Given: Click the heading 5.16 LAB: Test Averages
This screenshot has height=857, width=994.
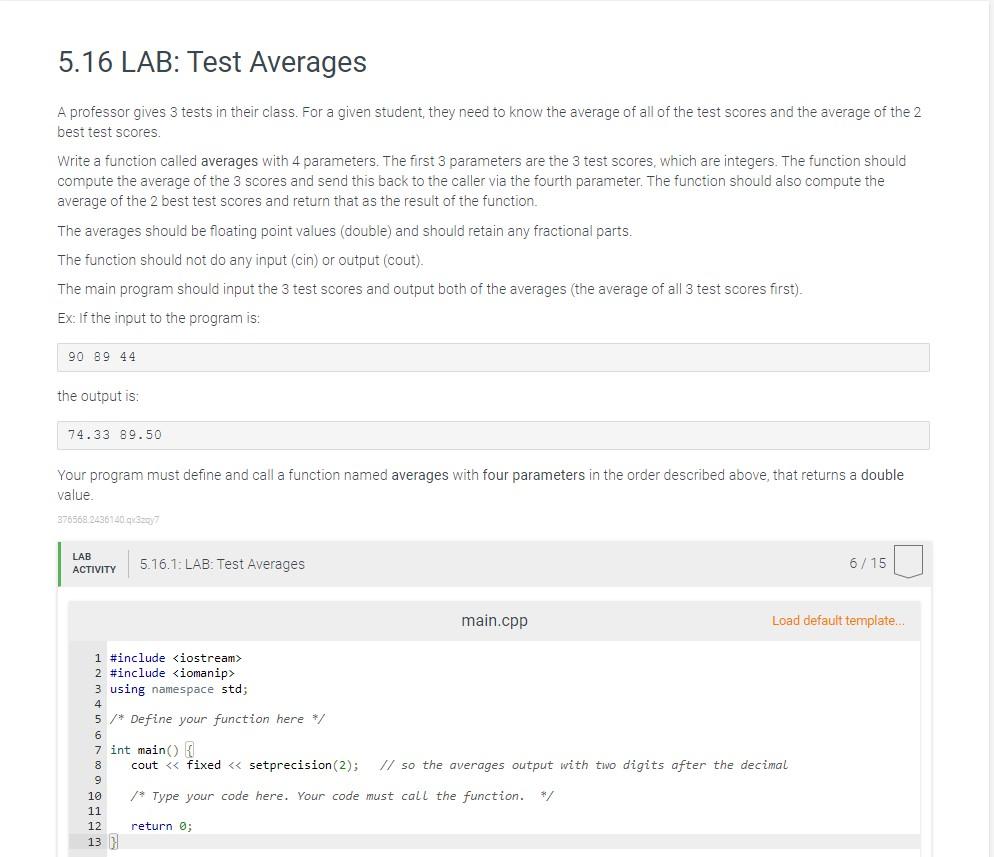Looking at the screenshot, I should [x=211, y=62].
